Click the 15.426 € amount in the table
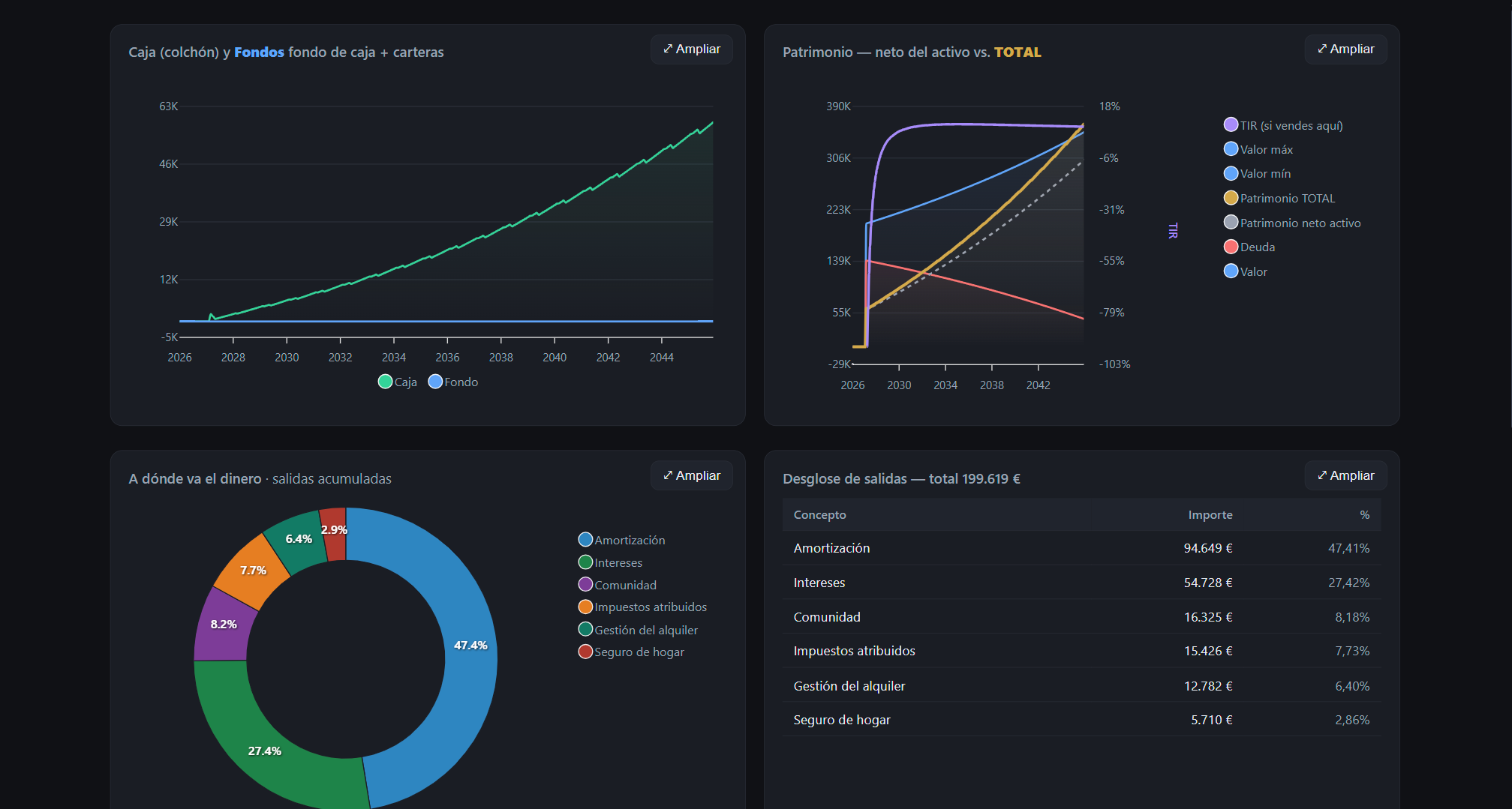Image resolution: width=1512 pixels, height=809 pixels. tap(1208, 651)
